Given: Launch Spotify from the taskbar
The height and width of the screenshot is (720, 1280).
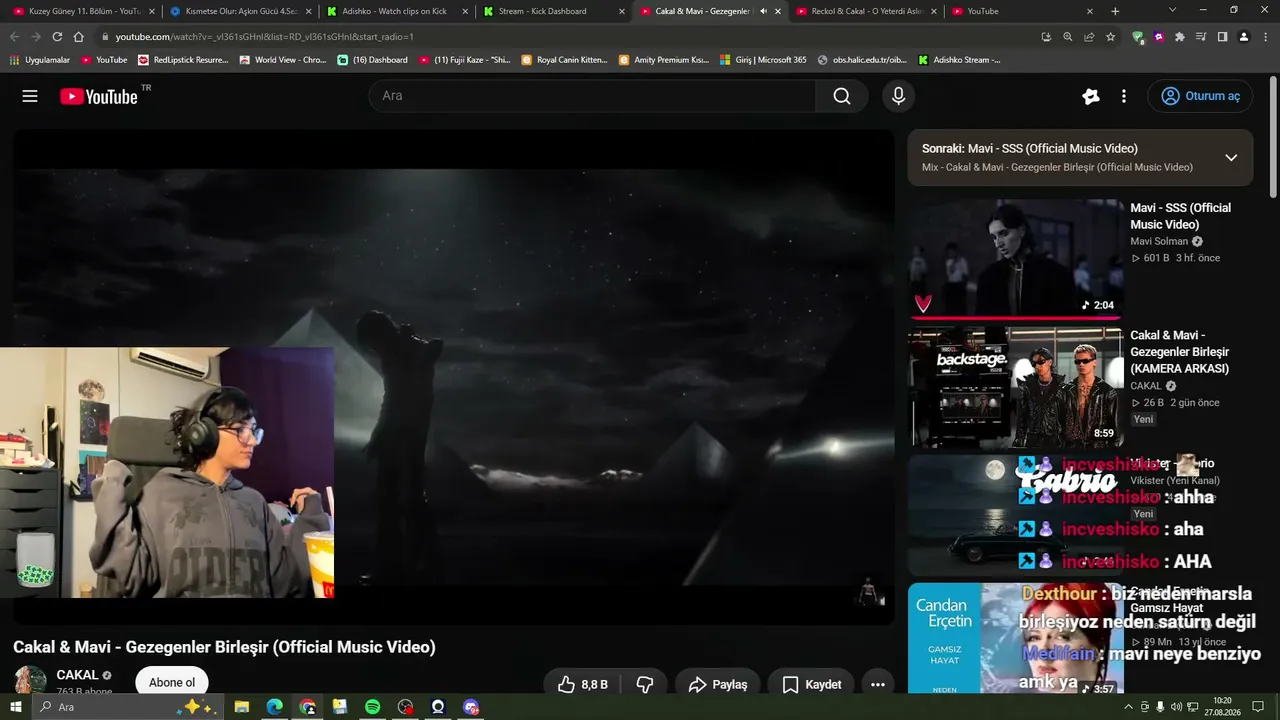Looking at the screenshot, I should tap(372, 707).
